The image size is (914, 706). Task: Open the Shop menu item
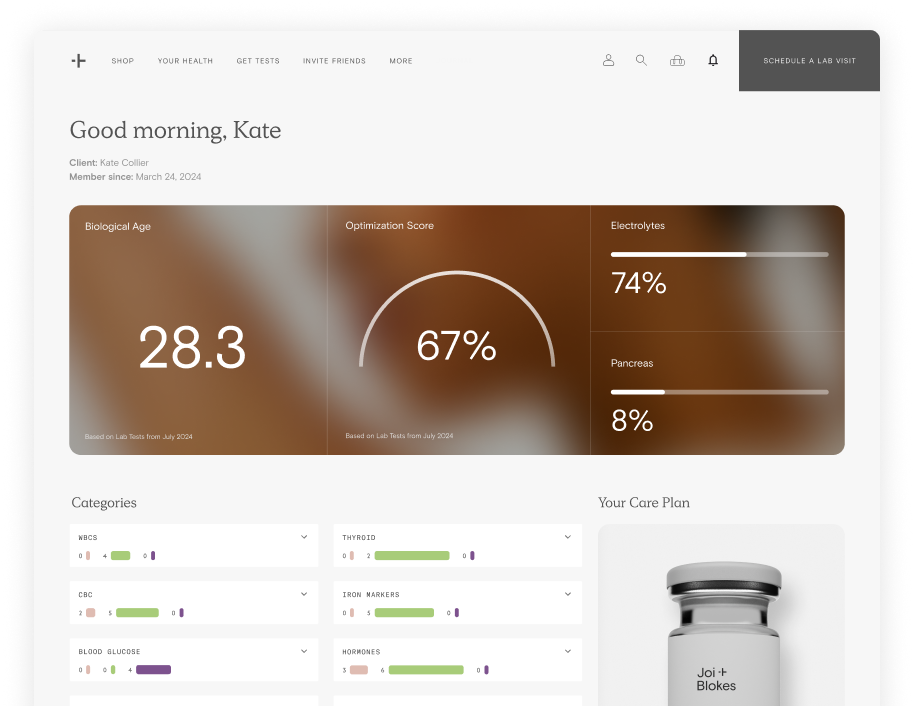coord(122,61)
